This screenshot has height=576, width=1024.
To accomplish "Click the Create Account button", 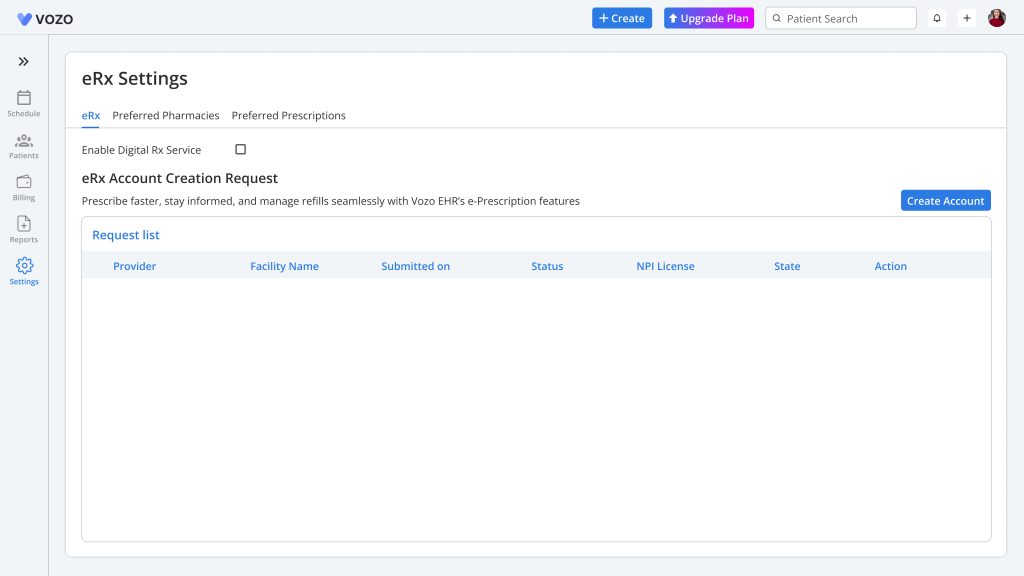I will [x=945, y=201].
